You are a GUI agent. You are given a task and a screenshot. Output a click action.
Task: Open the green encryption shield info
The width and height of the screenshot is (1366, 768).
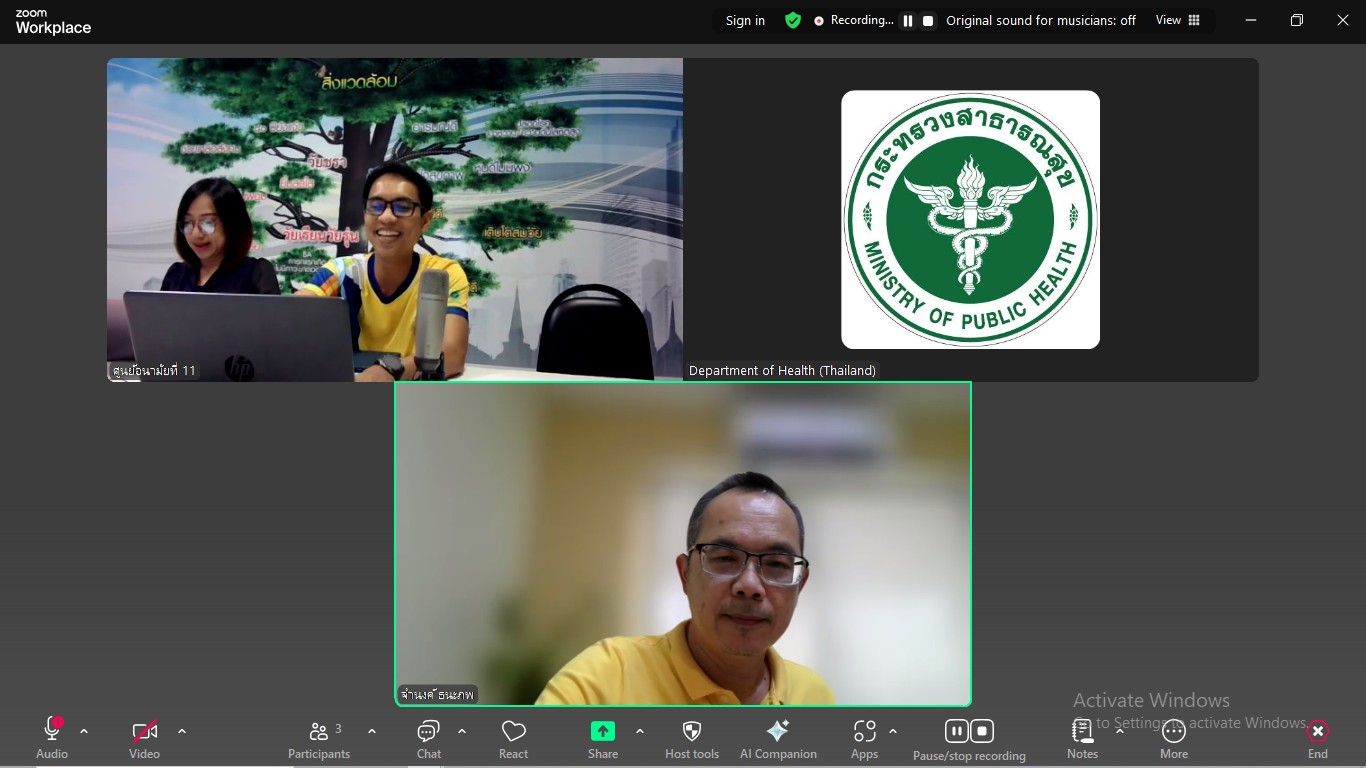coord(793,20)
